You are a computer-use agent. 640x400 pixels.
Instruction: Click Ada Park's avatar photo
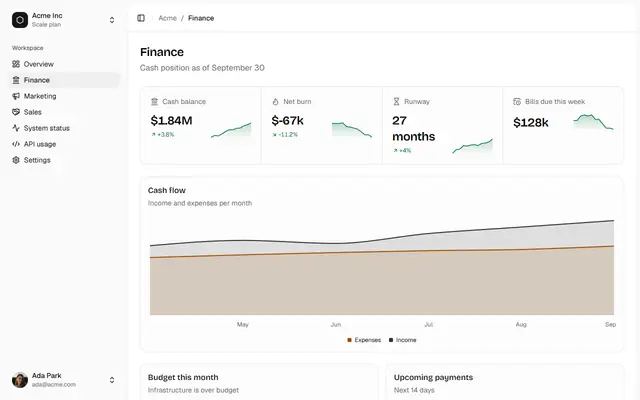20,380
